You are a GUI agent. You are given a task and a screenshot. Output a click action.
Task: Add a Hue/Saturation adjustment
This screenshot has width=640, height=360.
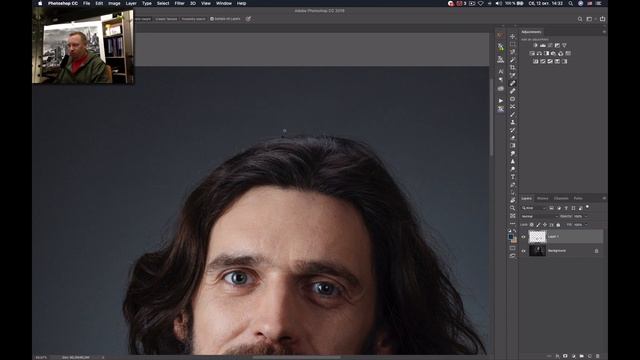click(532, 53)
